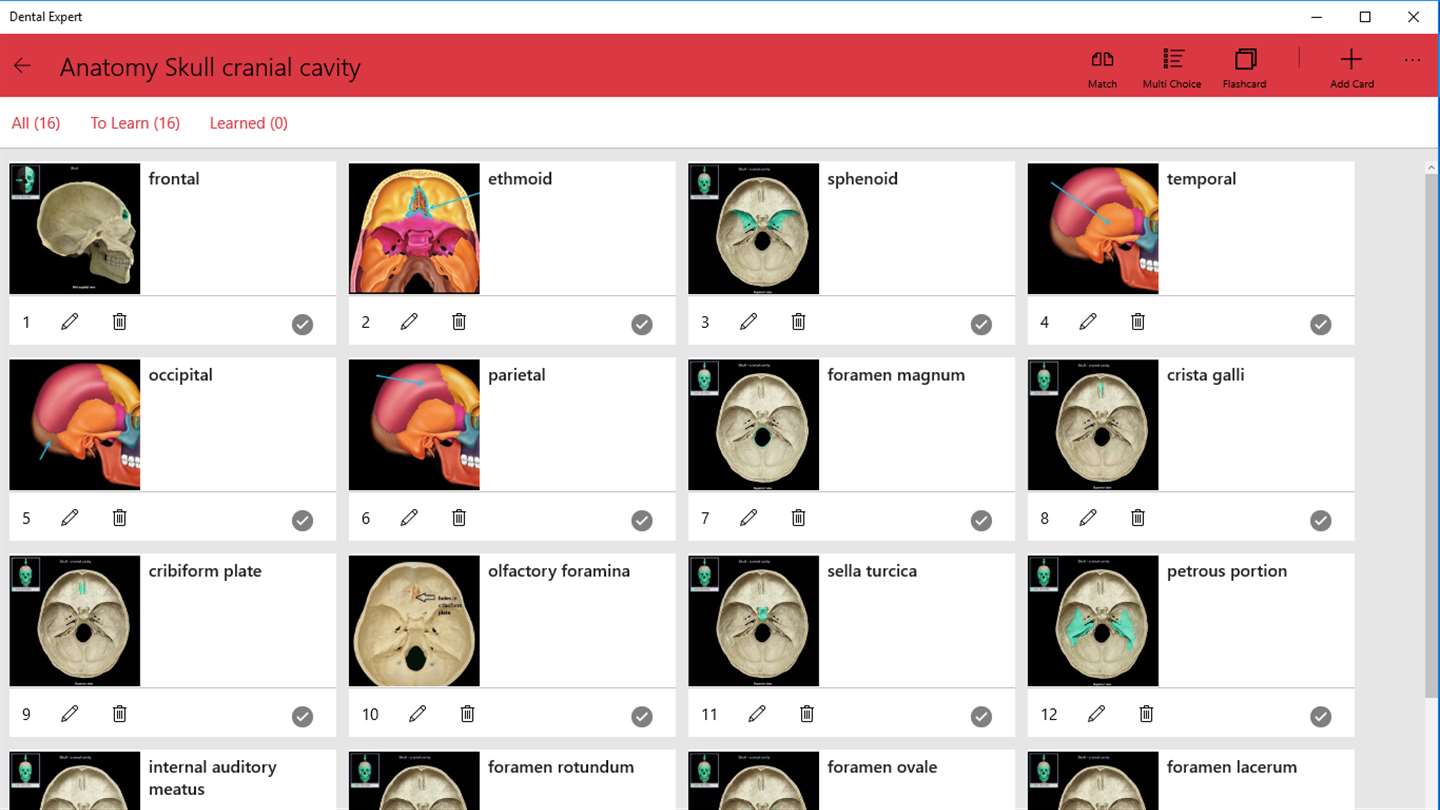Switch to the Learned (0) tab
This screenshot has width=1440, height=810.
coord(249,123)
